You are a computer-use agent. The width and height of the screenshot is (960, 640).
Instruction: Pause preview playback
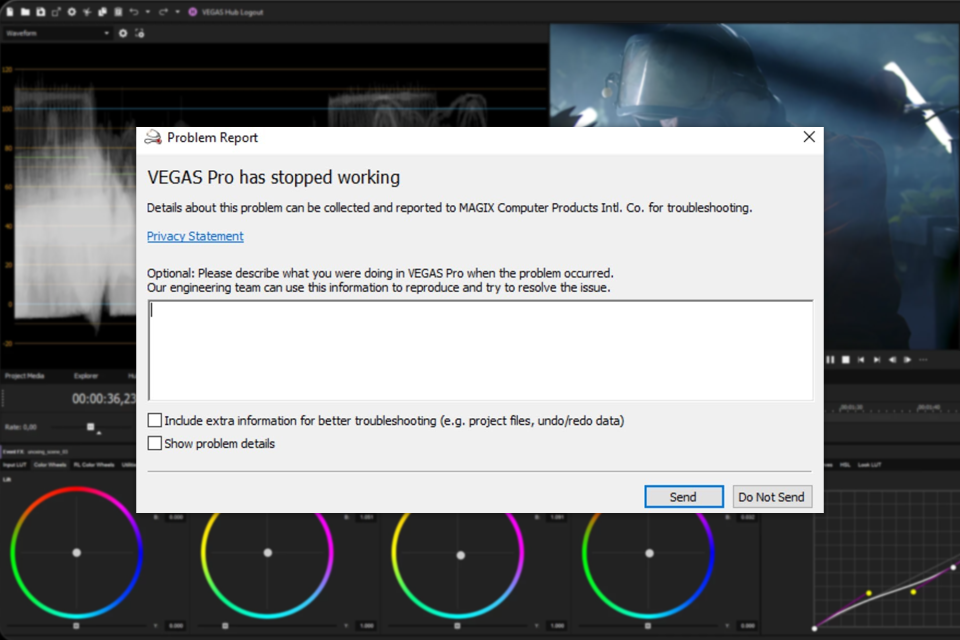tap(830, 360)
